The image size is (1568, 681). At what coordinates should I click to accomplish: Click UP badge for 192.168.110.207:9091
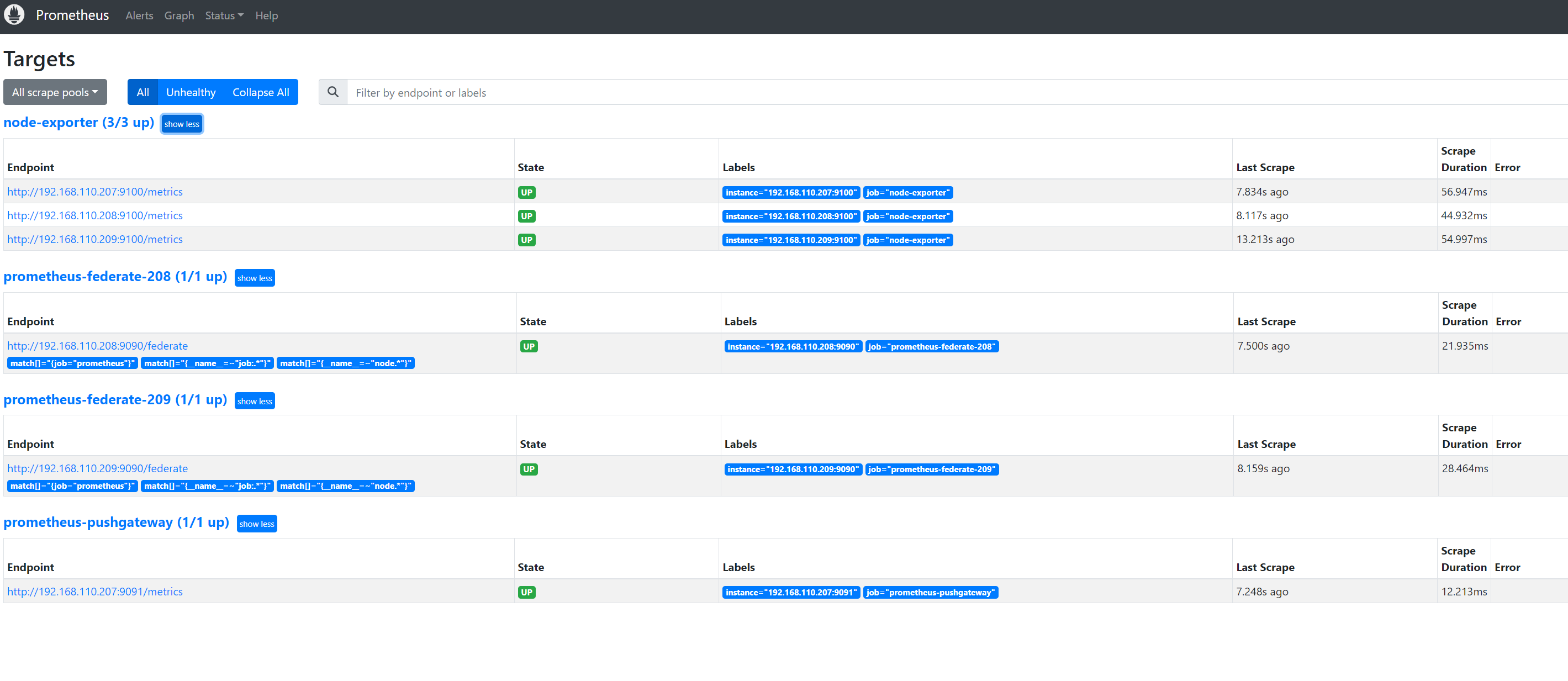(x=526, y=592)
